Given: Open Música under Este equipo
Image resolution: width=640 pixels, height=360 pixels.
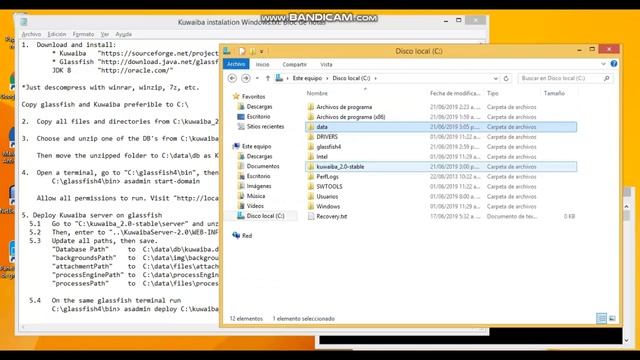Looking at the screenshot, I should (256, 196).
